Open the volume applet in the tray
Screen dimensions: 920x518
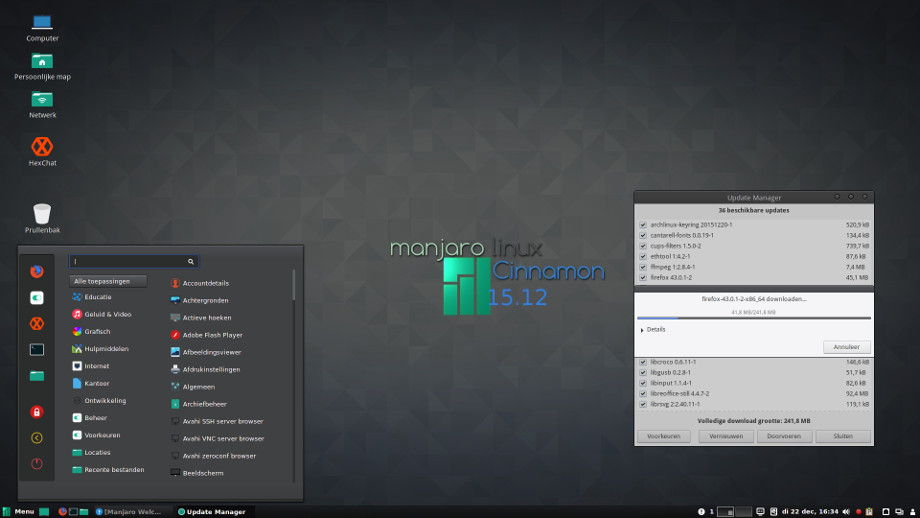(x=845, y=512)
